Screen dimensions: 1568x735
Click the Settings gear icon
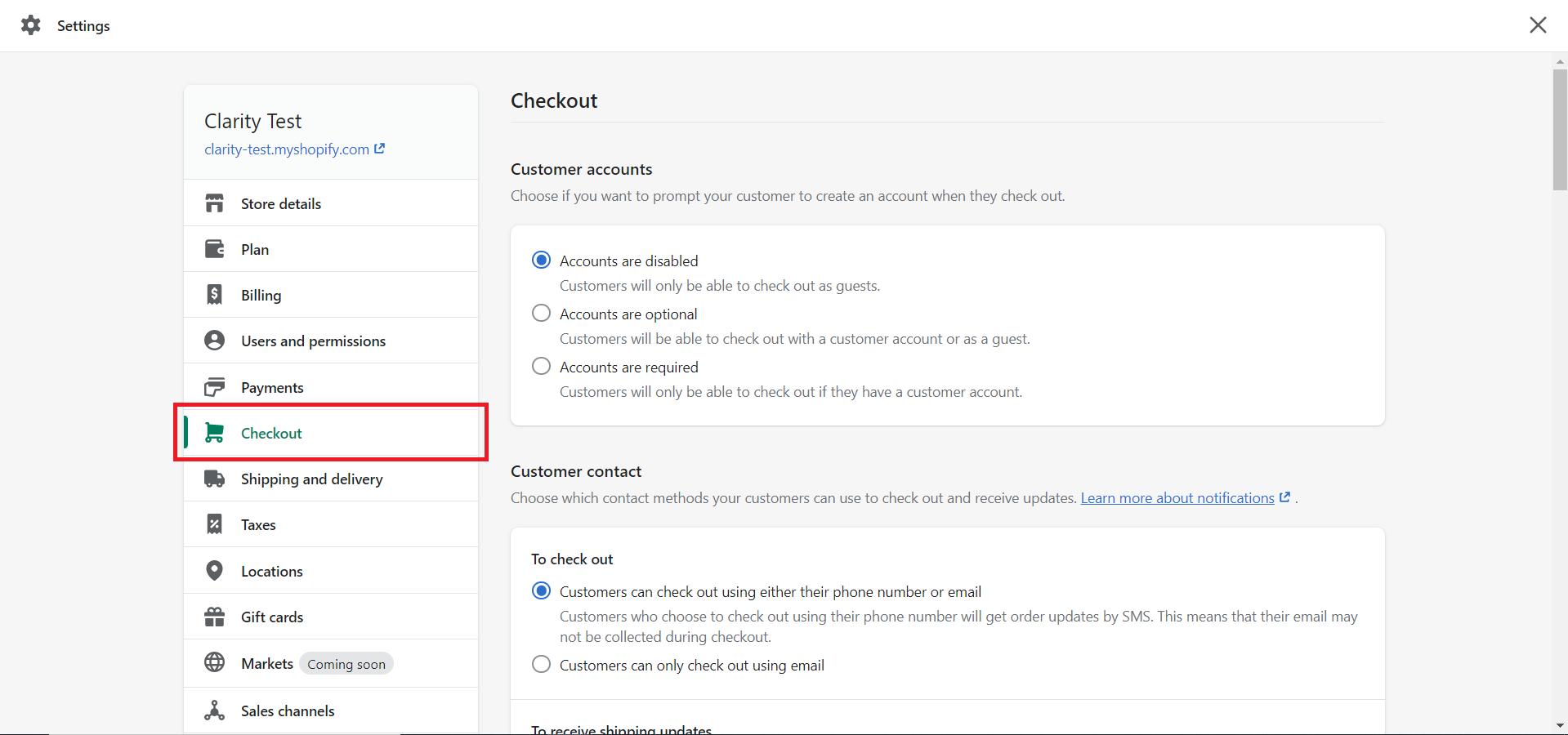click(31, 25)
